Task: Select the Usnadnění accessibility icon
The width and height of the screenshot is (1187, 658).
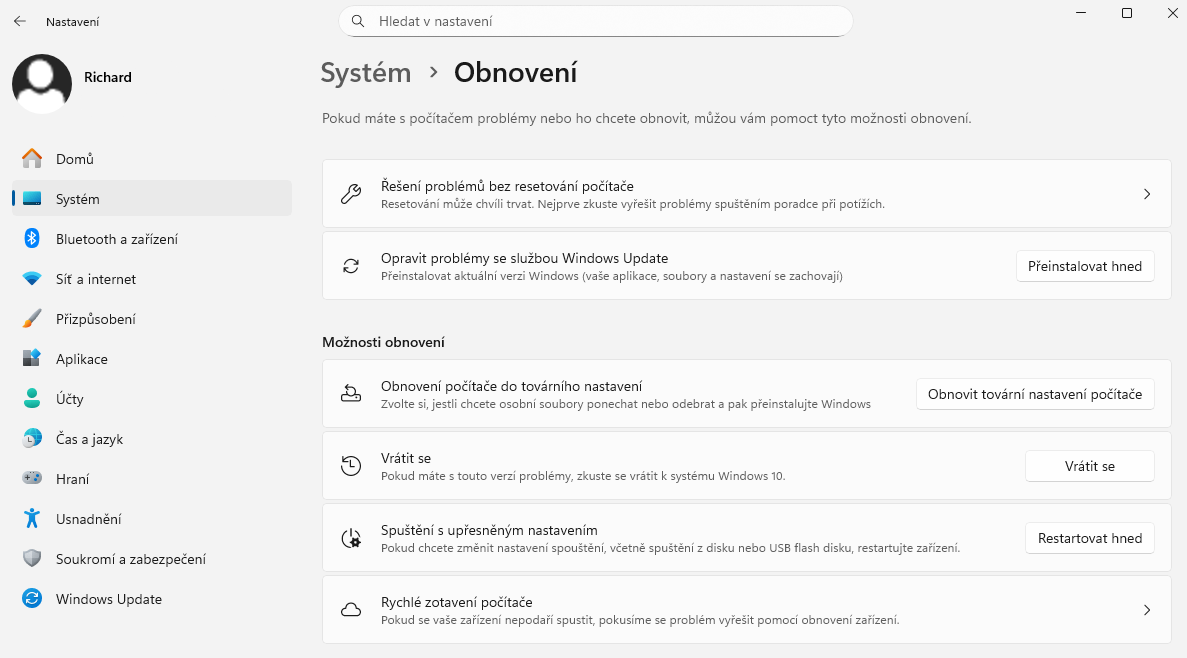Action: point(29,519)
